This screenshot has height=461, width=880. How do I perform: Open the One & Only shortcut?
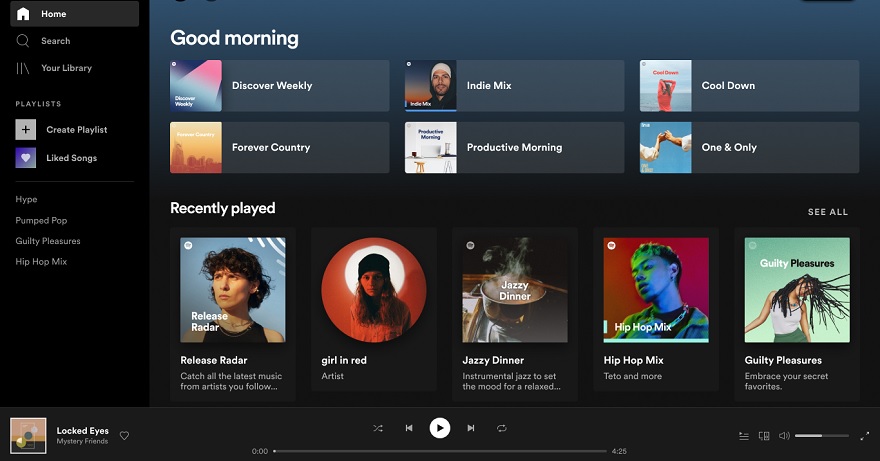point(749,147)
